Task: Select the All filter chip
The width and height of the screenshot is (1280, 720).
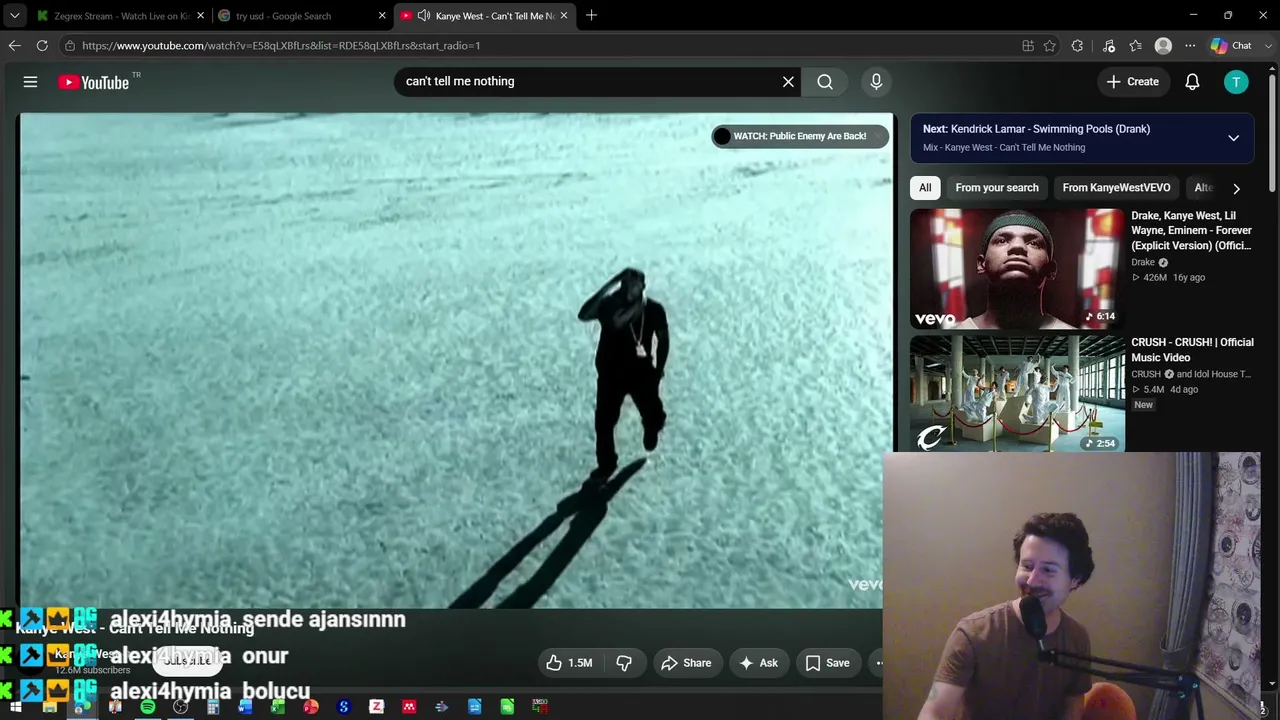Action: coord(925,188)
